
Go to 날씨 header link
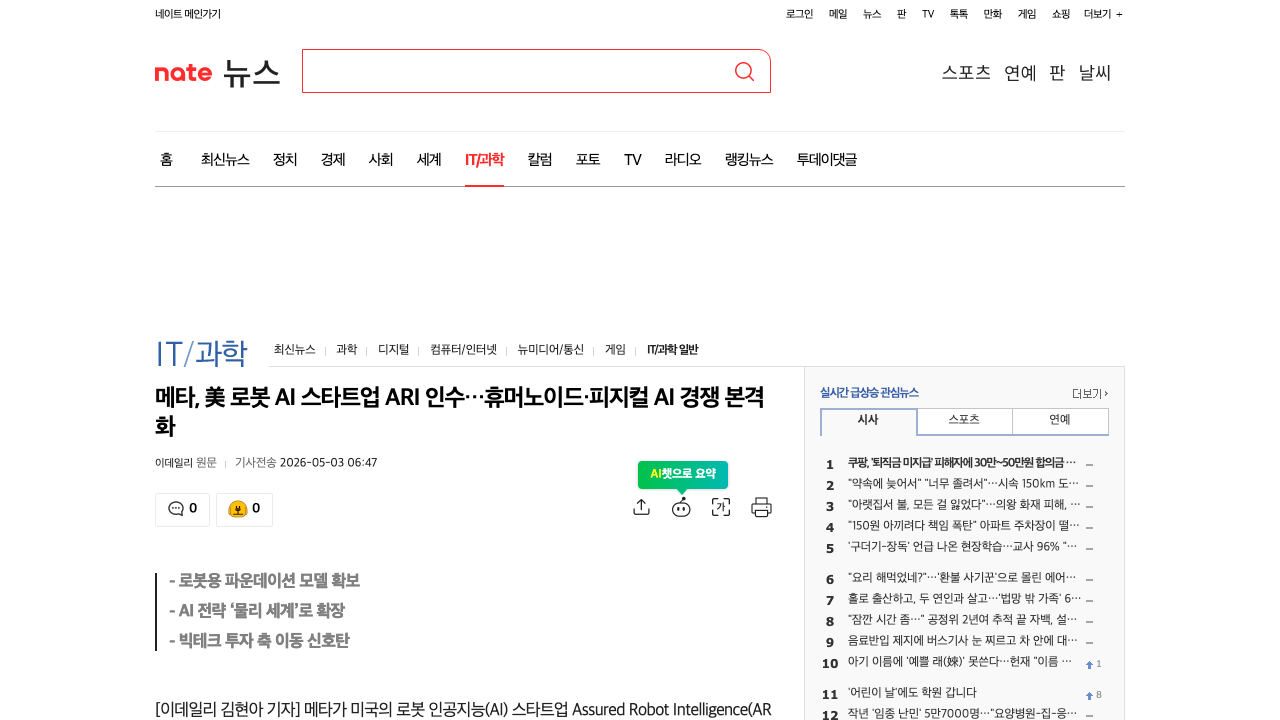pos(1095,72)
